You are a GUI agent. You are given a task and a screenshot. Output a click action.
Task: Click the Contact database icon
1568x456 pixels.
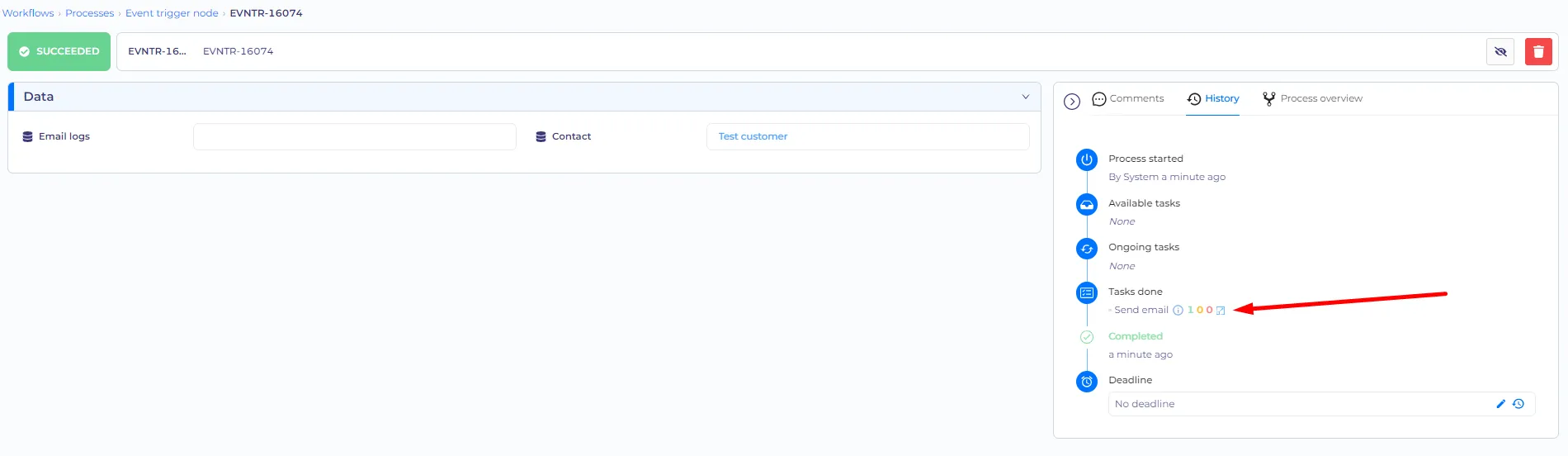click(541, 137)
